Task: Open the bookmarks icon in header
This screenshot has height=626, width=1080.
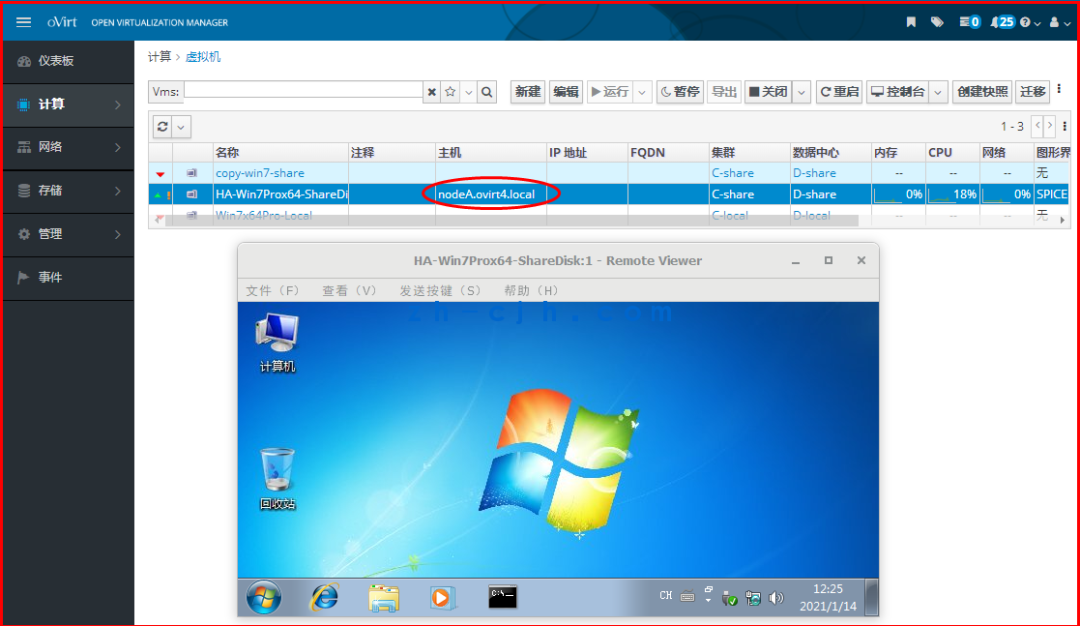Action: click(911, 22)
